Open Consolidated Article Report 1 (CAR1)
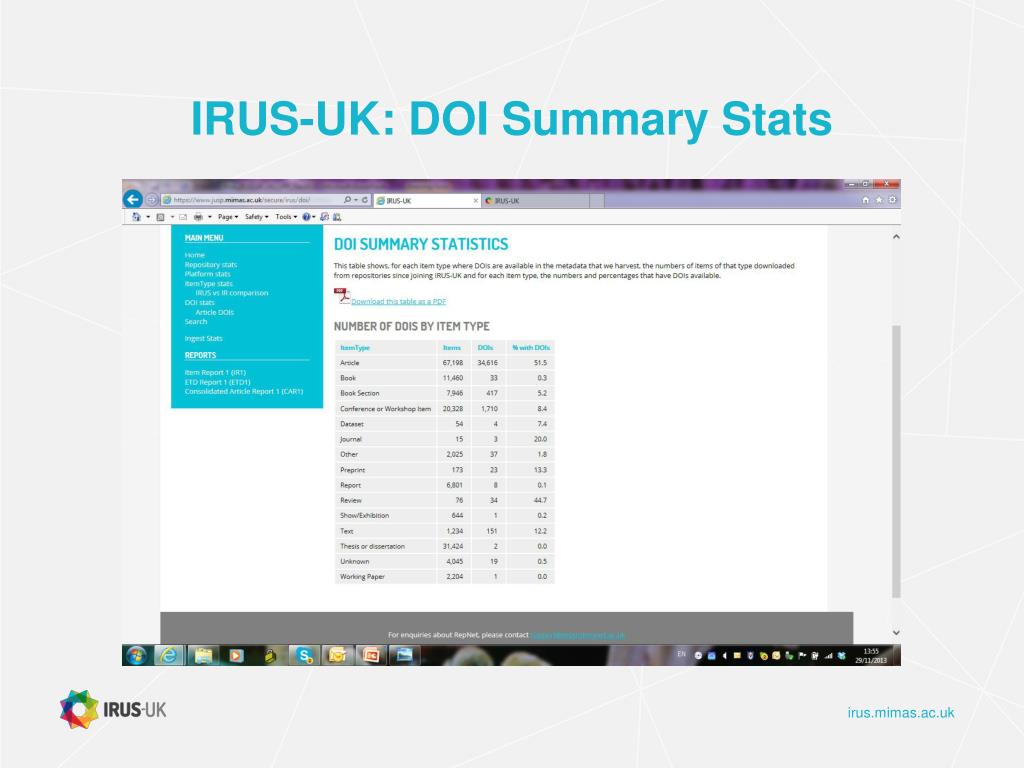The width and height of the screenshot is (1024, 768). [x=244, y=391]
